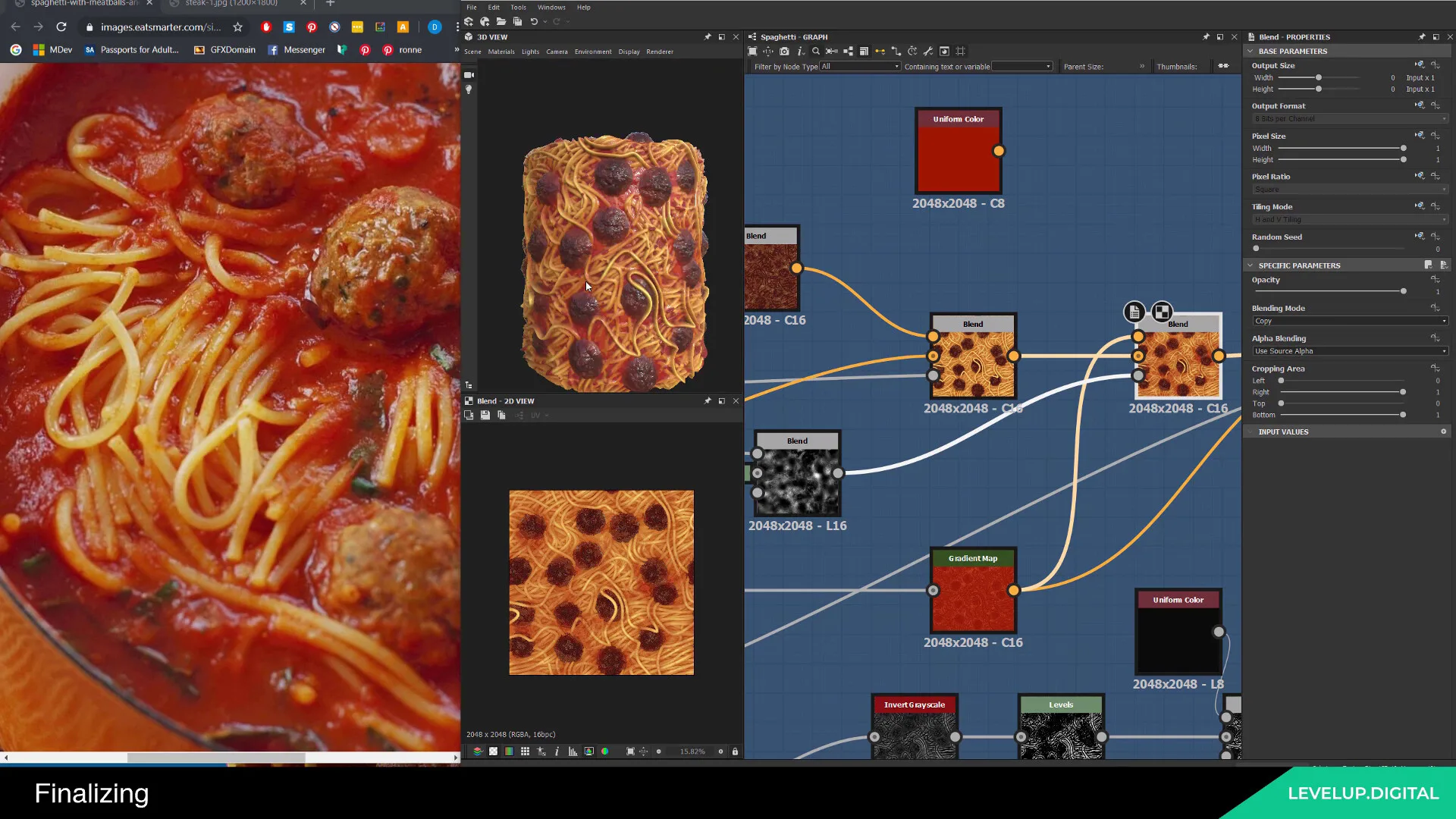Adjust the Opacity slider under Specific Parameters

(1403, 290)
